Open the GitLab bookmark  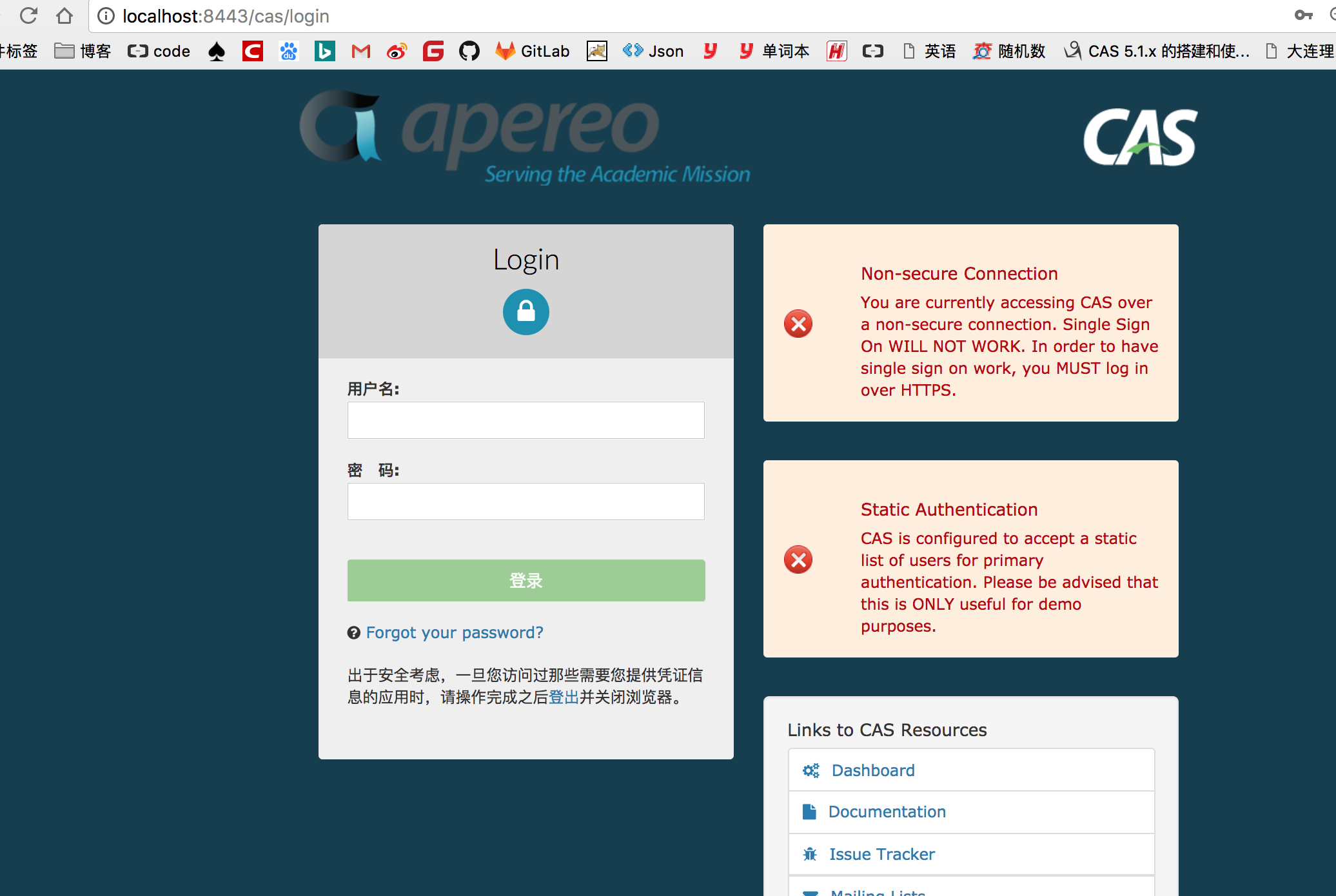coord(533,51)
